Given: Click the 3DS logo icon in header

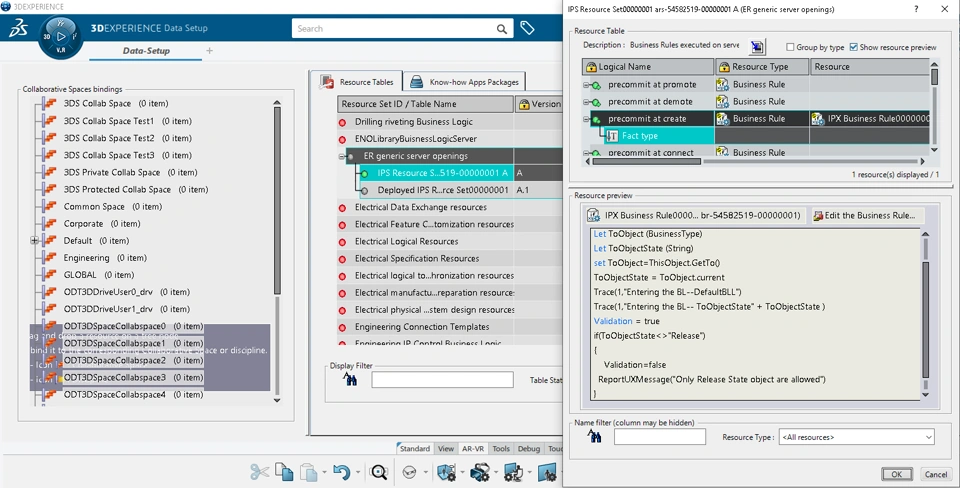Looking at the screenshot, I should (x=18, y=28).
